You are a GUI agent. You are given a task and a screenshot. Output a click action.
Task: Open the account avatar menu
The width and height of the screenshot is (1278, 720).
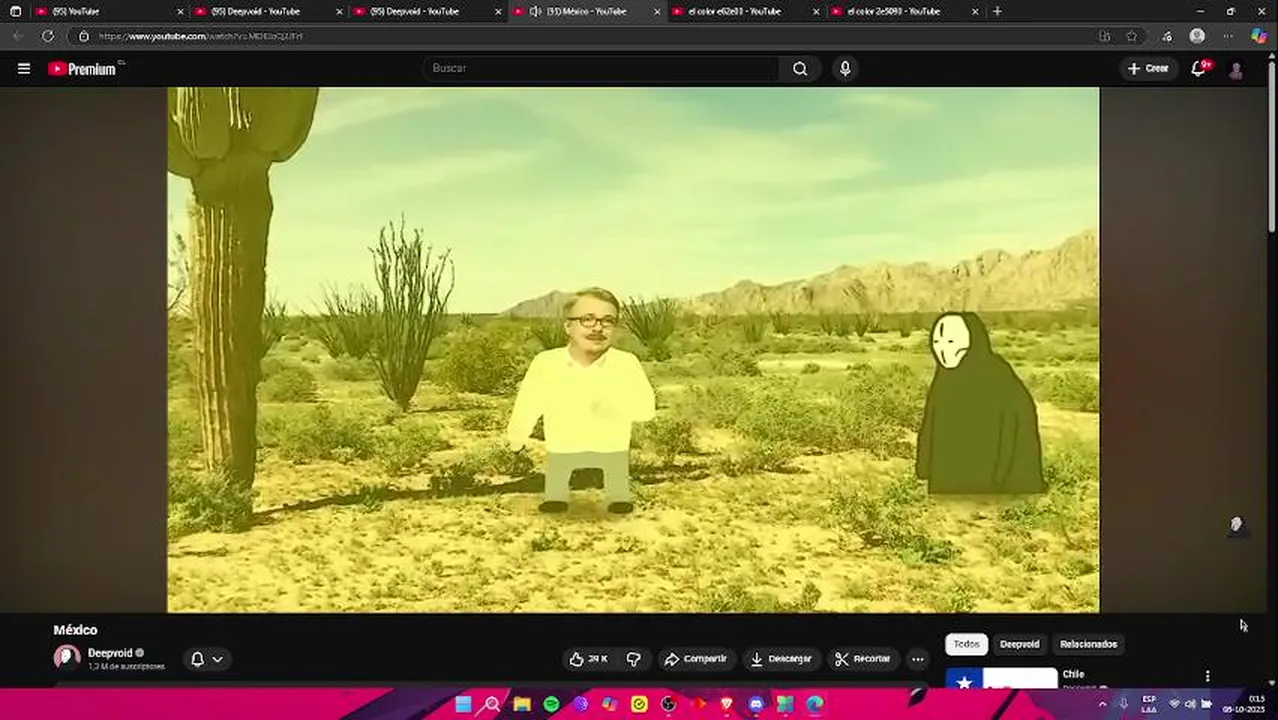pyautogui.click(x=1236, y=69)
